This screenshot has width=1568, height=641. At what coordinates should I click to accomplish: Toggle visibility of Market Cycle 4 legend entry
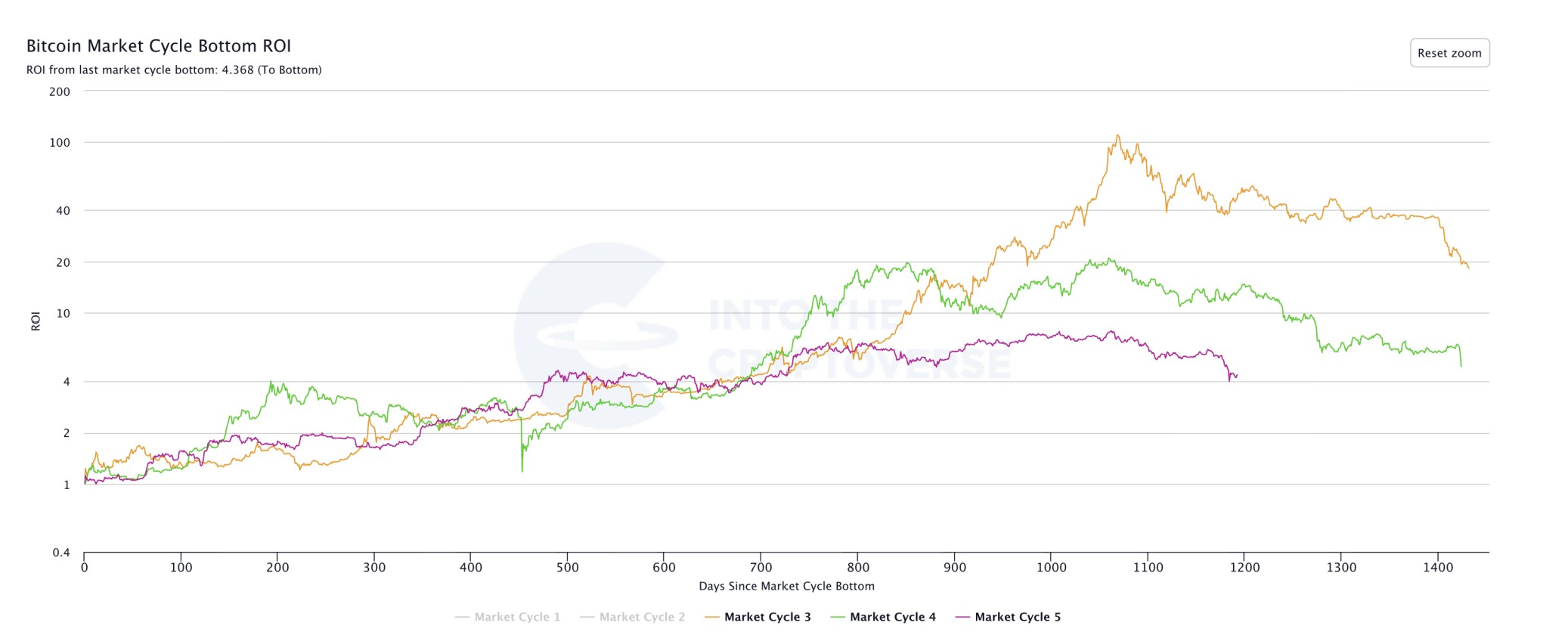(892, 617)
